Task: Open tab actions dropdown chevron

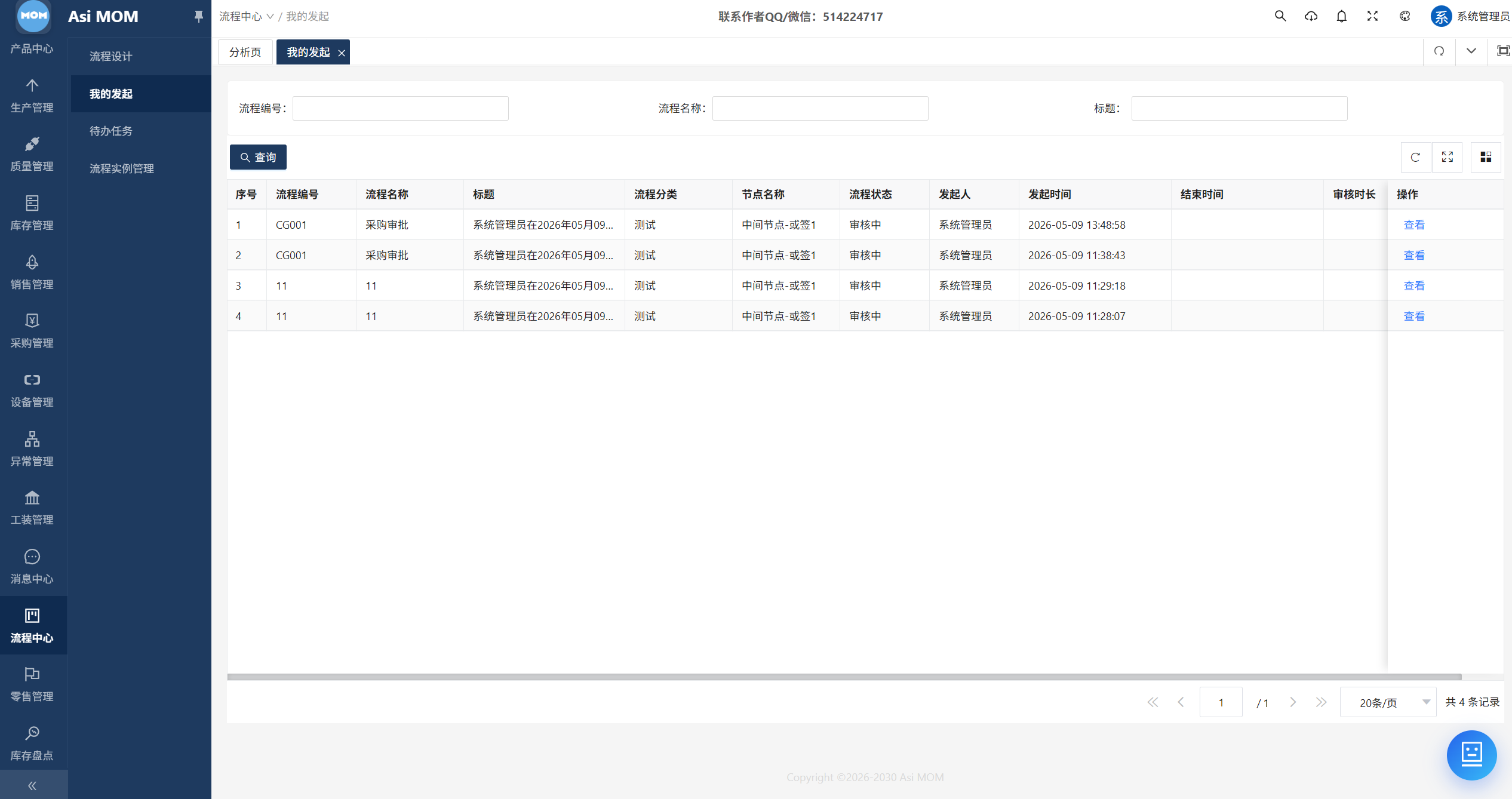Action: pos(1471,51)
